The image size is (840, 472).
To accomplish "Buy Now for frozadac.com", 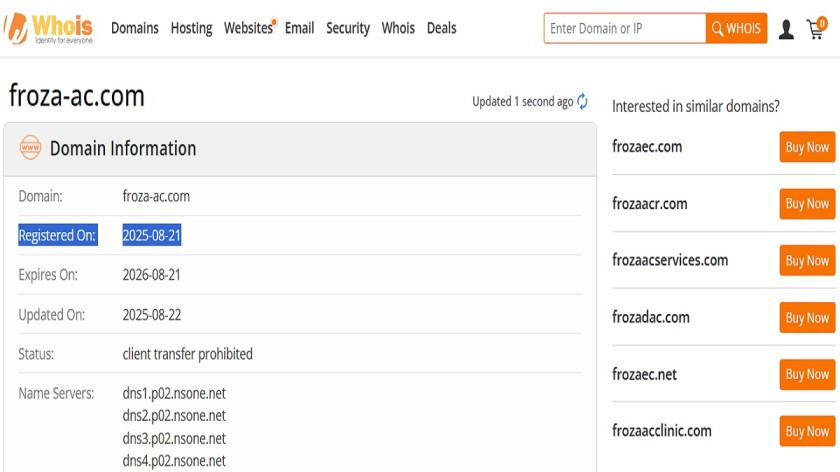I will click(807, 317).
